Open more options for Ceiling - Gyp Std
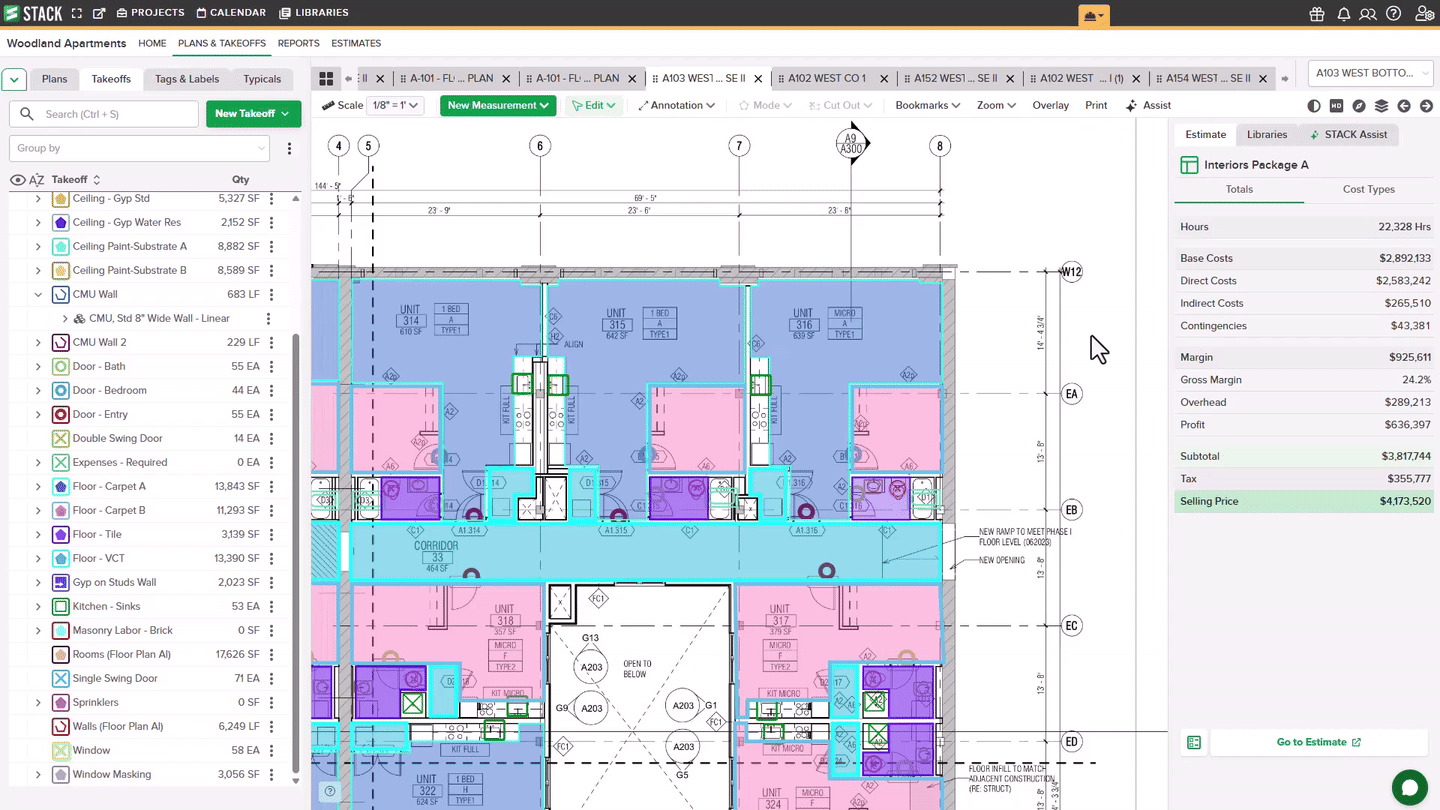This screenshot has width=1440, height=810. pos(272,198)
